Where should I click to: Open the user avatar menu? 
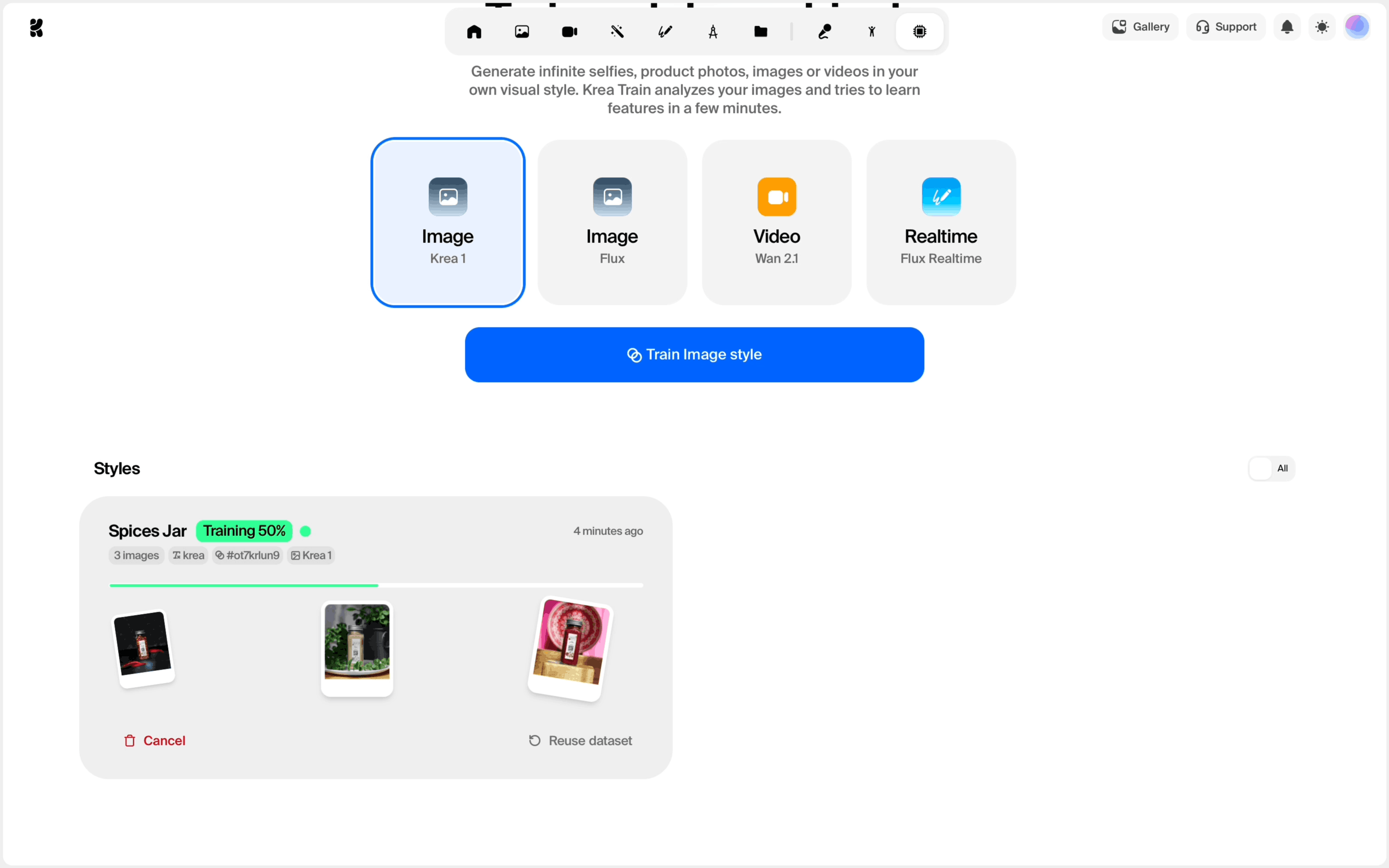click(x=1357, y=27)
